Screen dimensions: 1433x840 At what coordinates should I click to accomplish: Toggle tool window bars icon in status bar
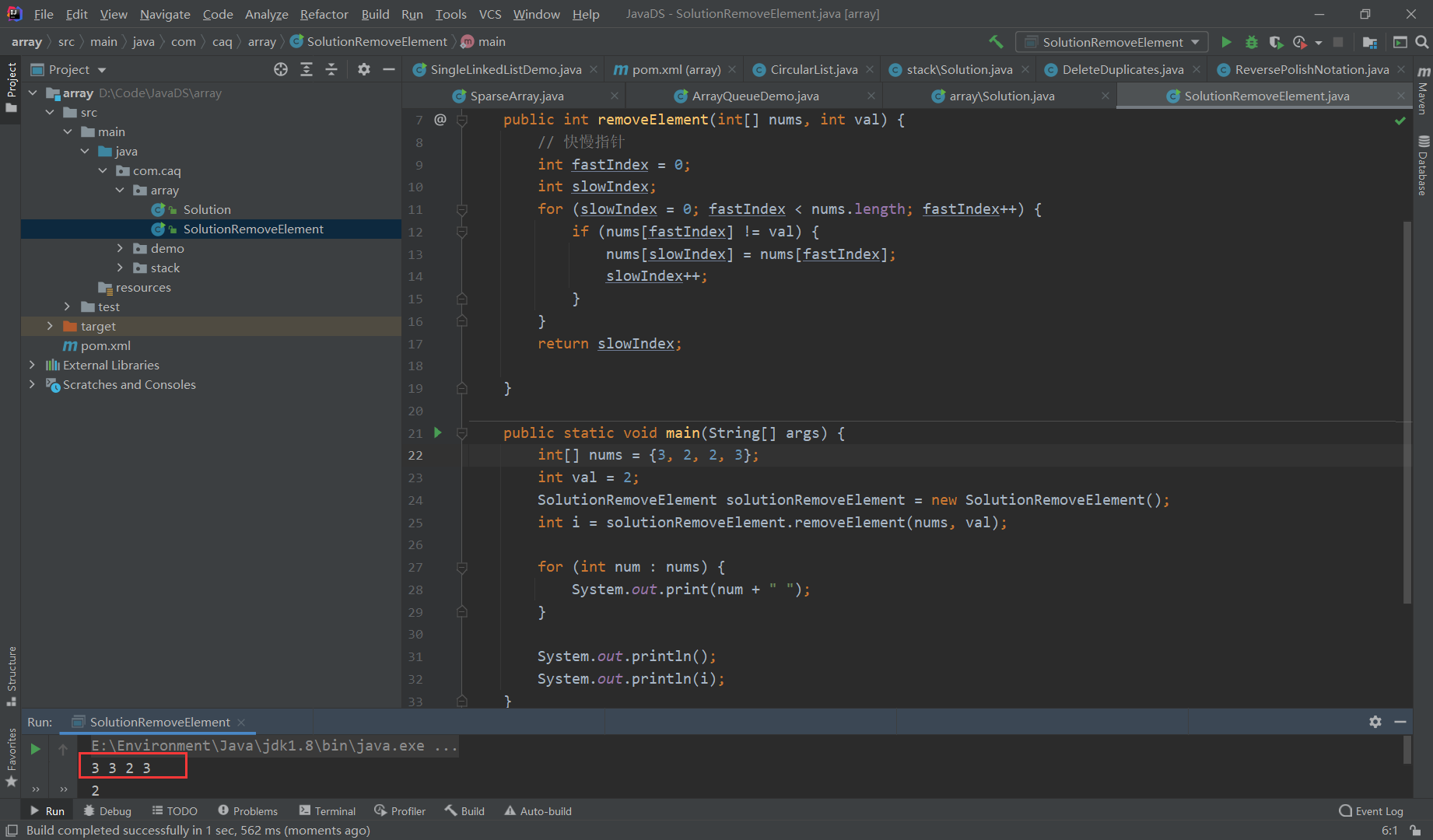click(x=11, y=831)
